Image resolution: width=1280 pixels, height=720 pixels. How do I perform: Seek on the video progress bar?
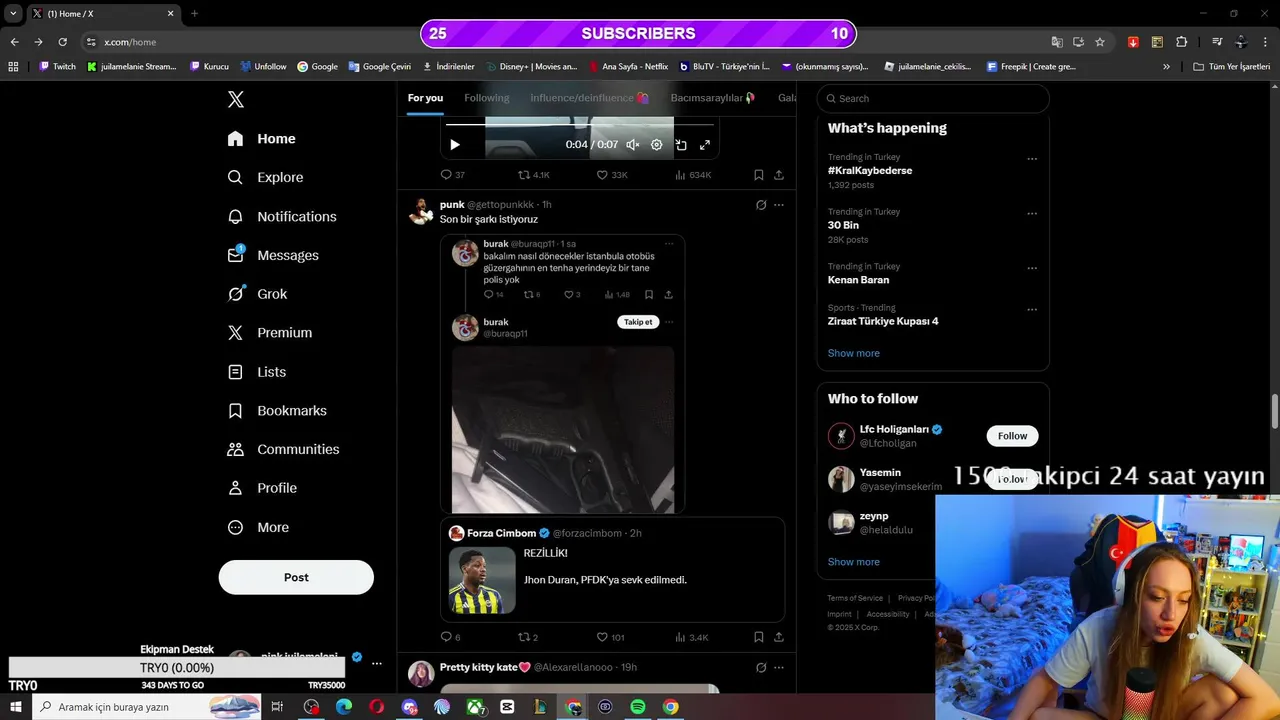click(x=580, y=124)
